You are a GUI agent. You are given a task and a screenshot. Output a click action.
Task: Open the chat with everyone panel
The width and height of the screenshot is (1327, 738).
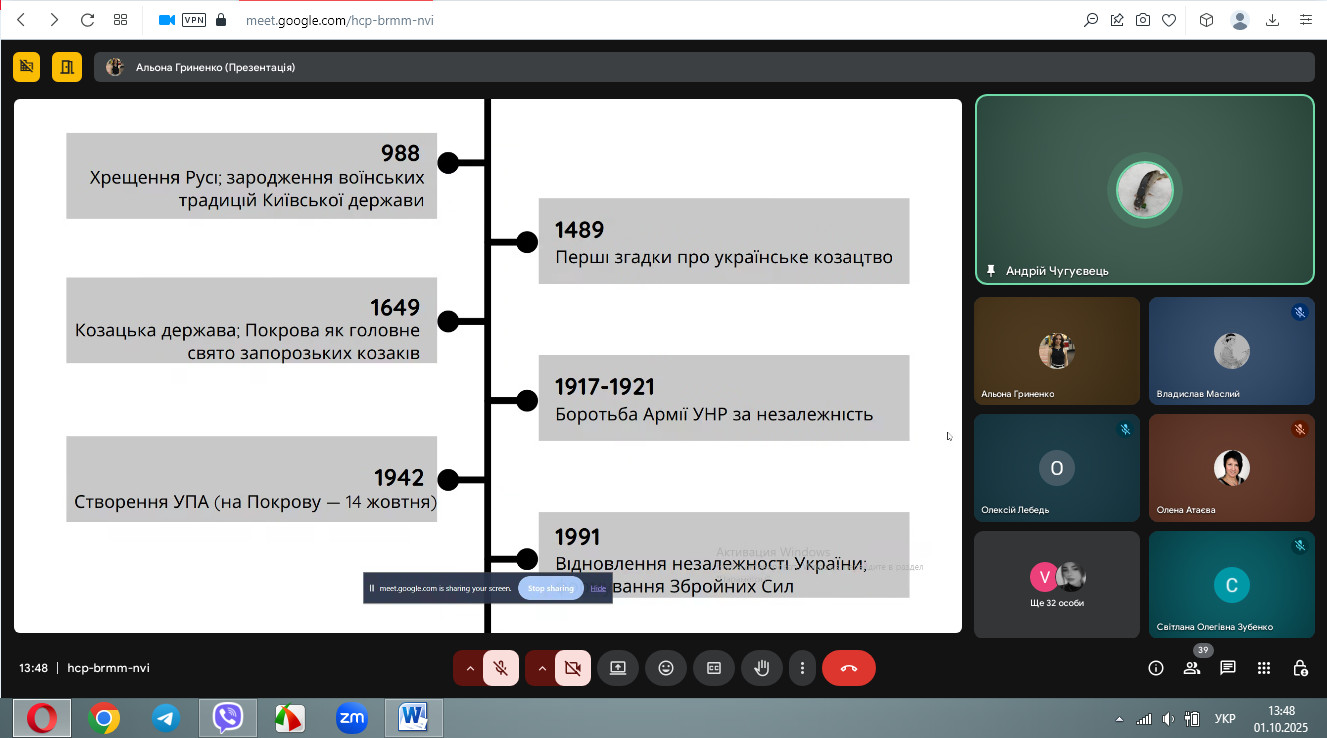[x=1228, y=668]
